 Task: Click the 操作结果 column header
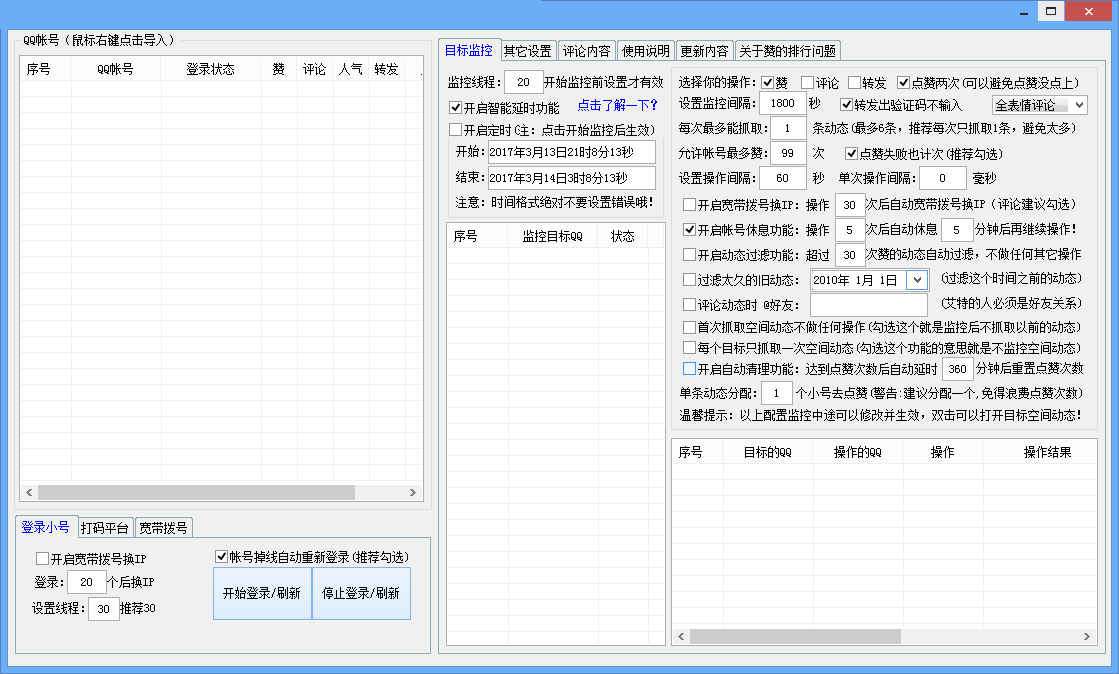[1040, 452]
